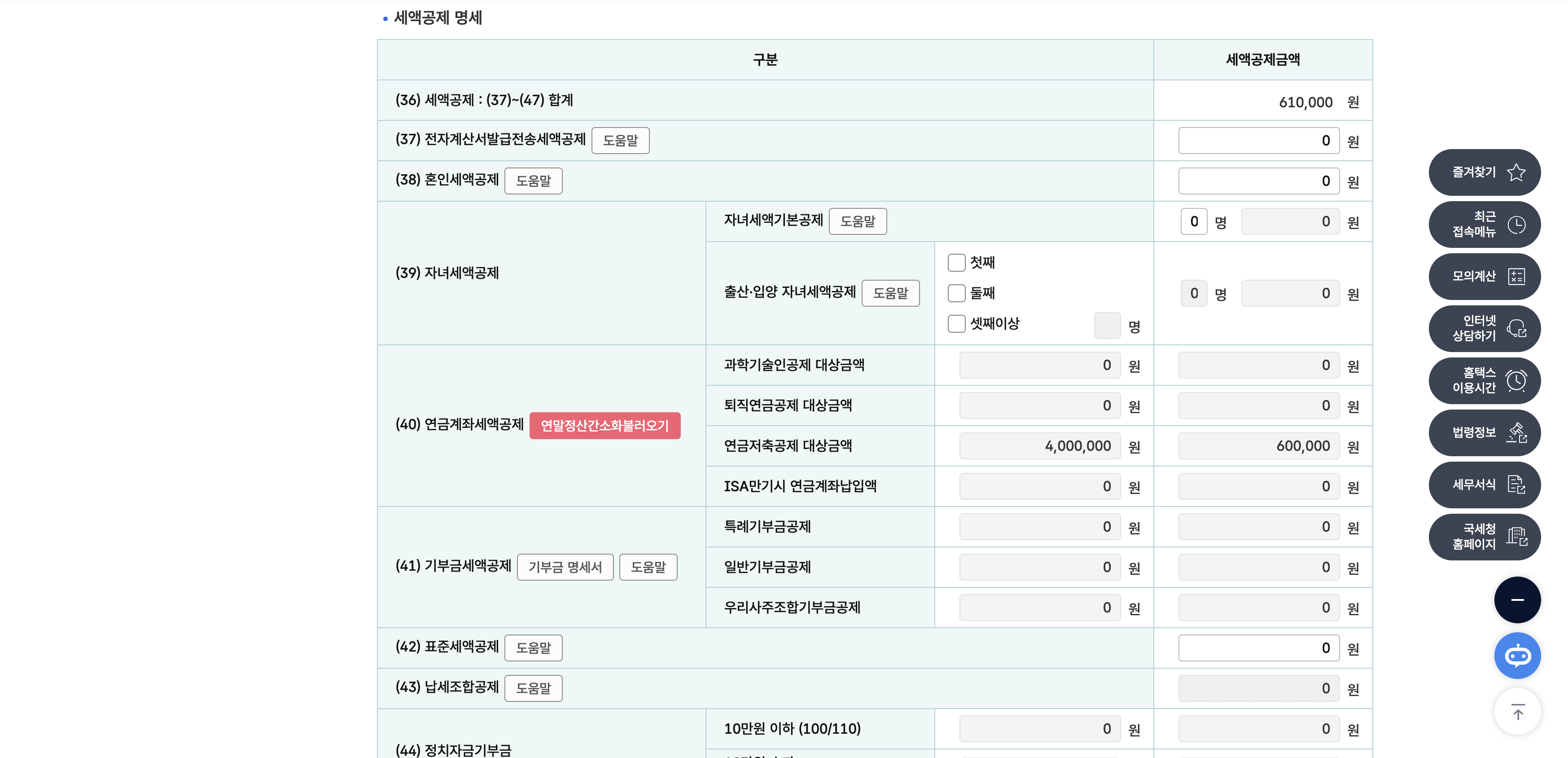Open the chatbot assistant icon
The image size is (1568, 758).
click(x=1517, y=656)
